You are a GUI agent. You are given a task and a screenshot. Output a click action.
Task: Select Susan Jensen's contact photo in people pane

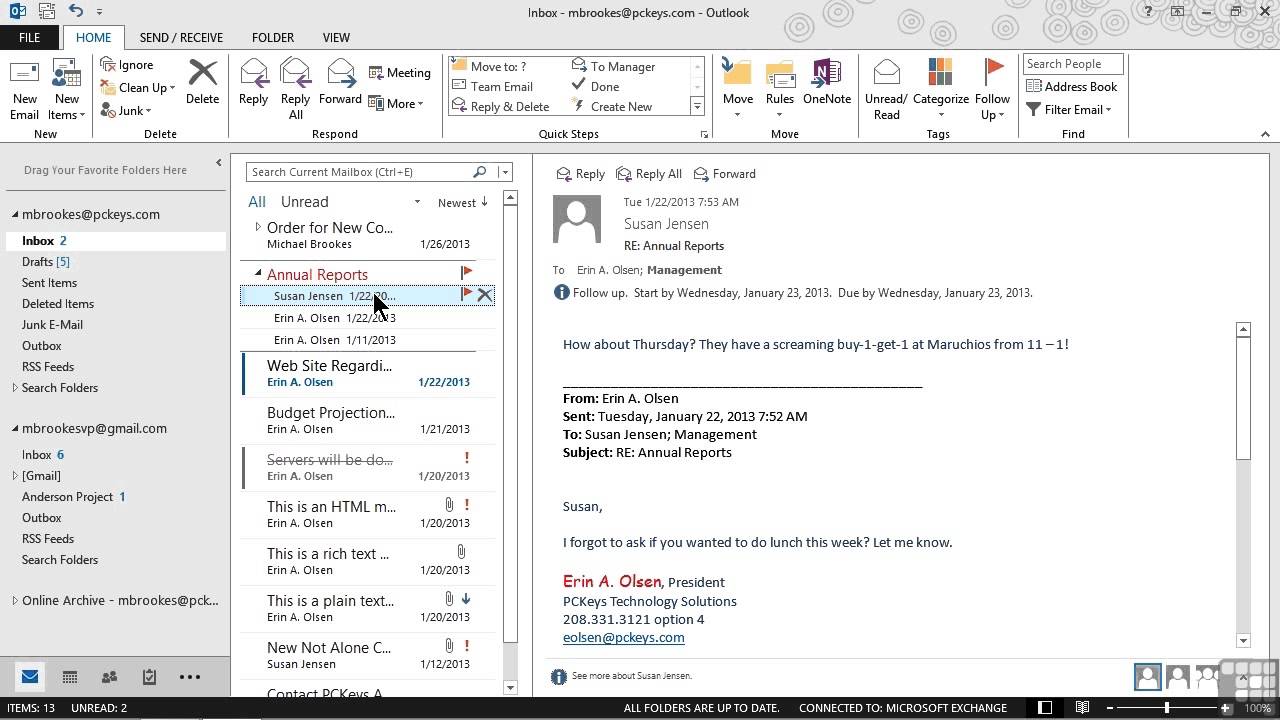point(1147,677)
